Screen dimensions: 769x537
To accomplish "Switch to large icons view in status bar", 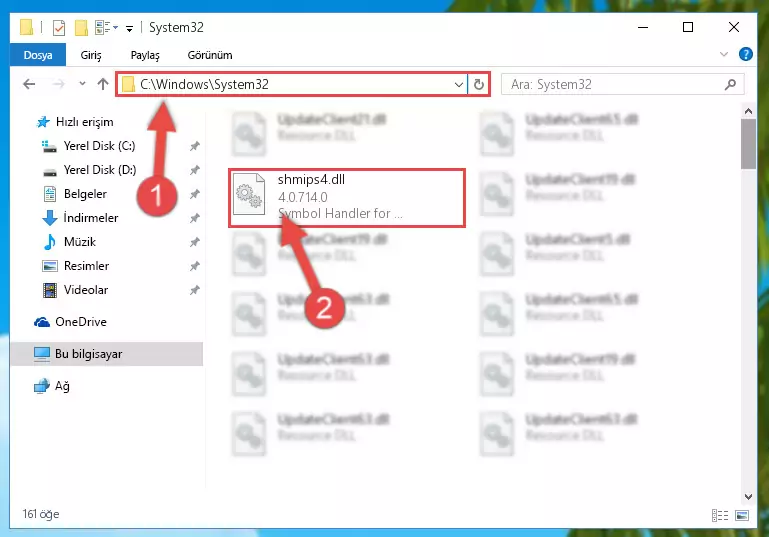I will click(742, 515).
